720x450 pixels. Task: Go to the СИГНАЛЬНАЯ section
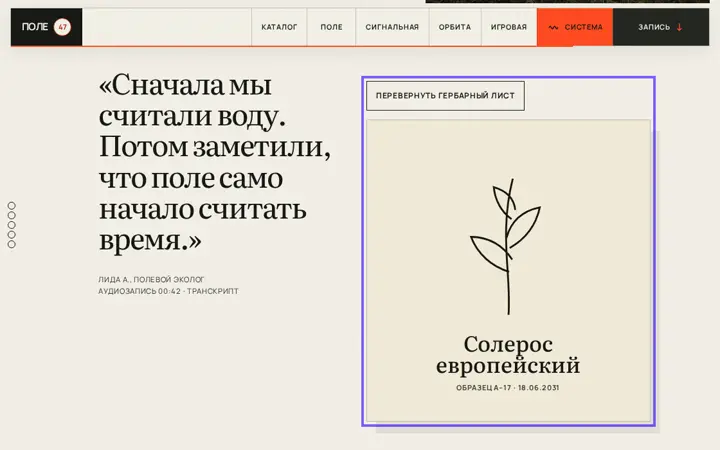(x=392, y=27)
